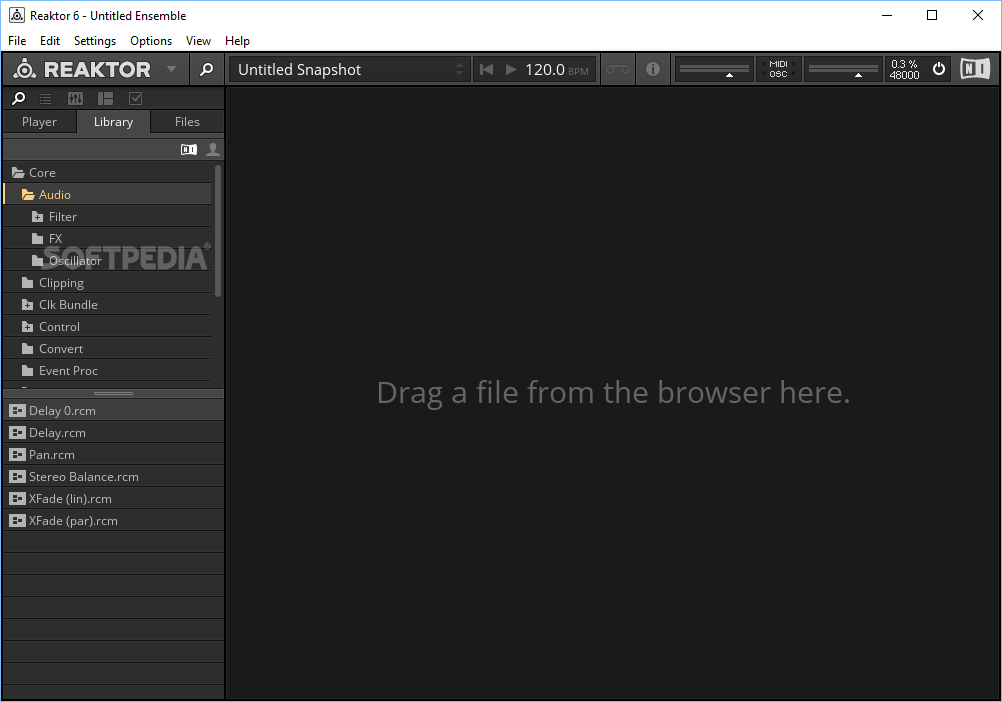This screenshot has height=702, width=1002.
Task: Expand the Filter folder
Action: point(38,217)
